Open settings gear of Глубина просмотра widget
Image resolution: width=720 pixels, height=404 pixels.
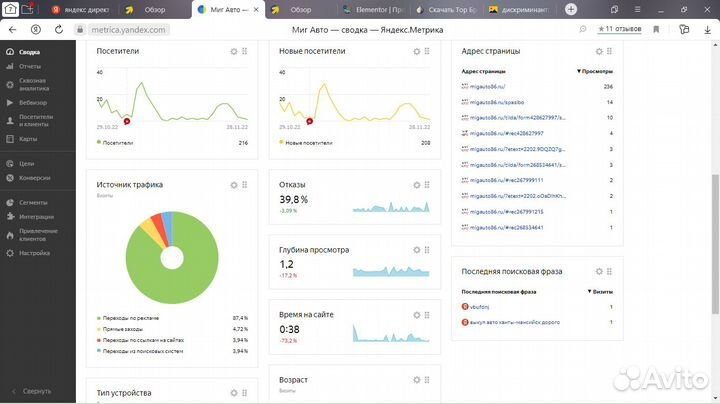(x=416, y=250)
